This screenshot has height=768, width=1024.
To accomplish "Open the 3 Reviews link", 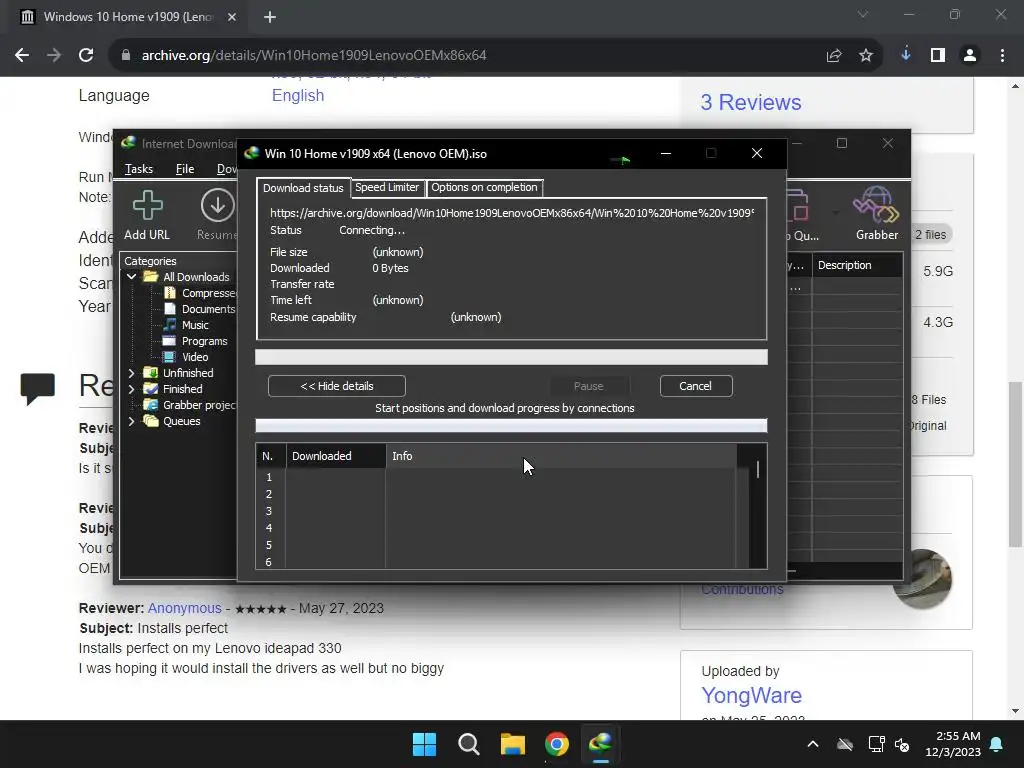I will pos(751,103).
